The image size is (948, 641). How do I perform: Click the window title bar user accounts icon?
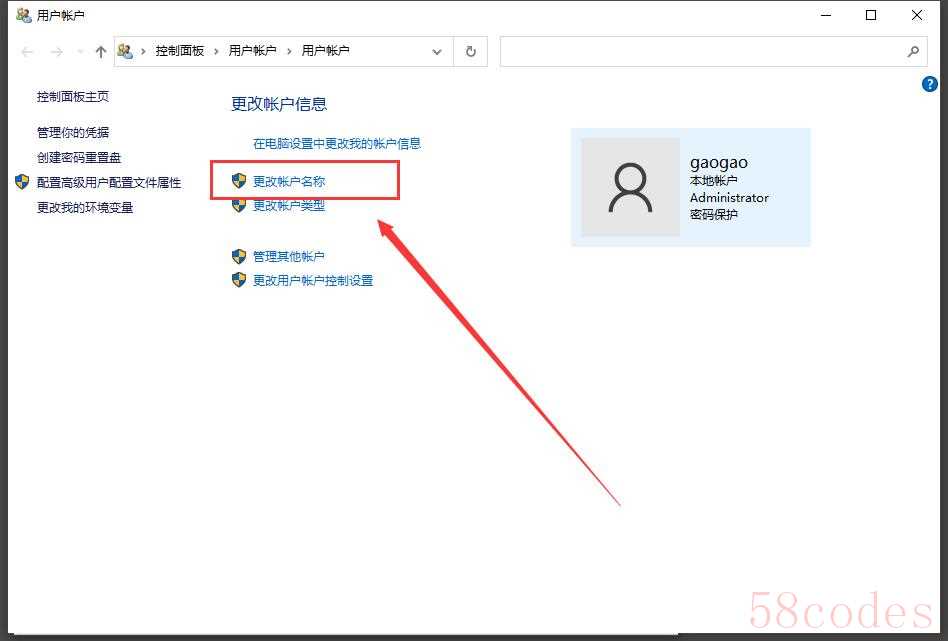click(24, 15)
